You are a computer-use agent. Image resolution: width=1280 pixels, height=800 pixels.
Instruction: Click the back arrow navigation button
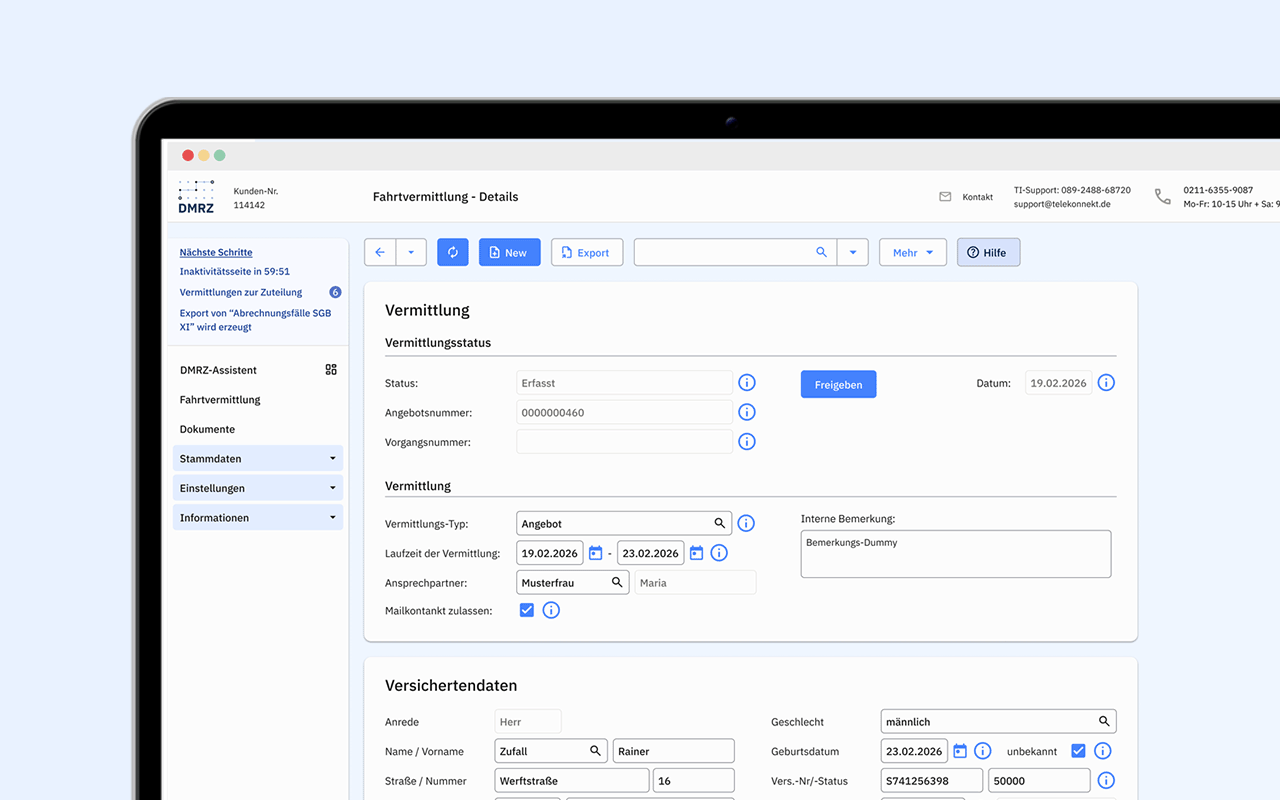coord(380,252)
